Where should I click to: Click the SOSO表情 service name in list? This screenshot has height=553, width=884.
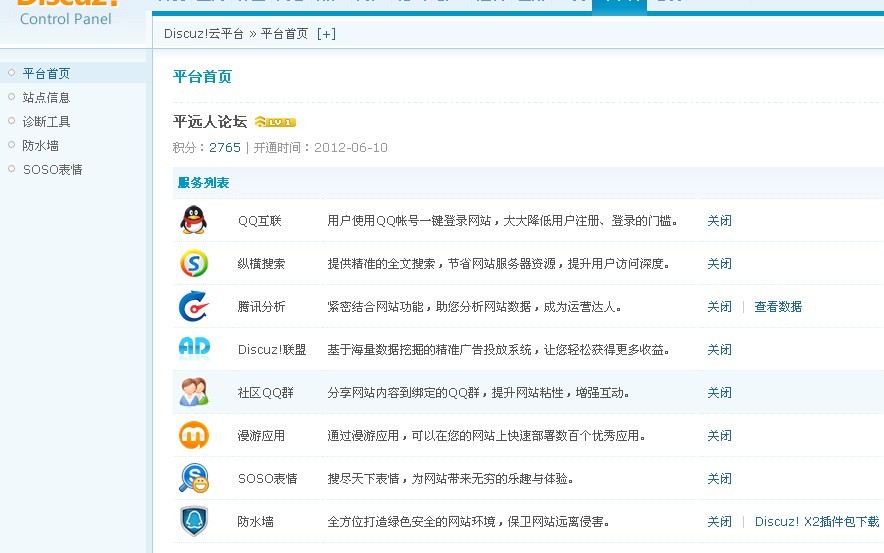pos(267,479)
